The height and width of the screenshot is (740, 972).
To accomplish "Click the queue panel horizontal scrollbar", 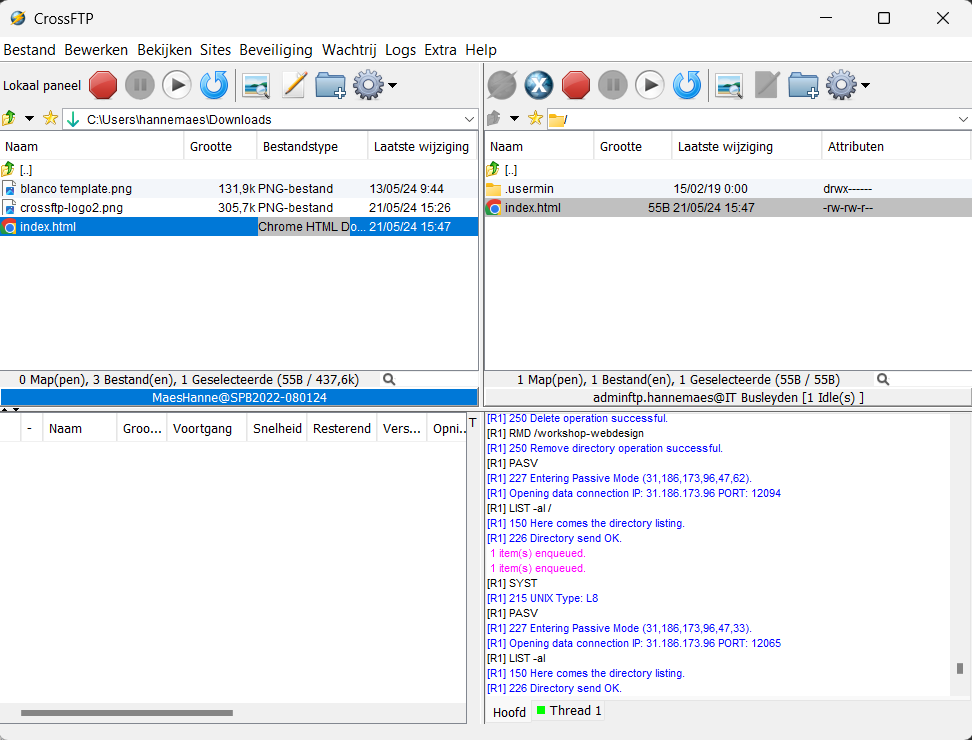I will [x=127, y=713].
